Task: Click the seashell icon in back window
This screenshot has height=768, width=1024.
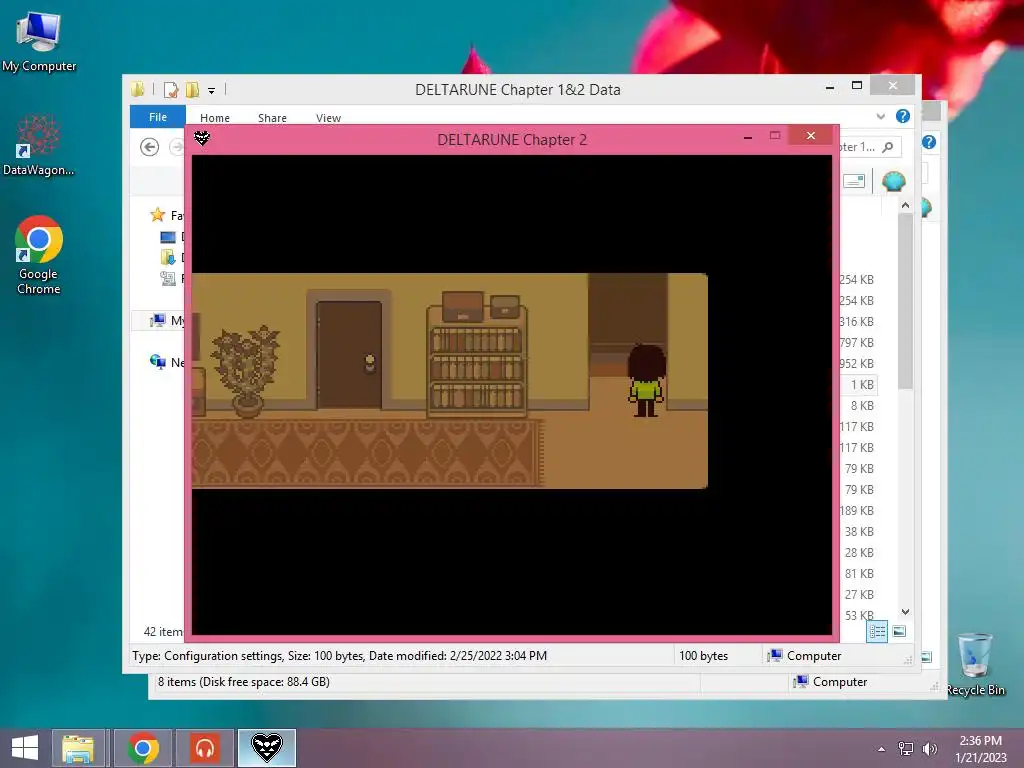Action: [x=927, y=208]
